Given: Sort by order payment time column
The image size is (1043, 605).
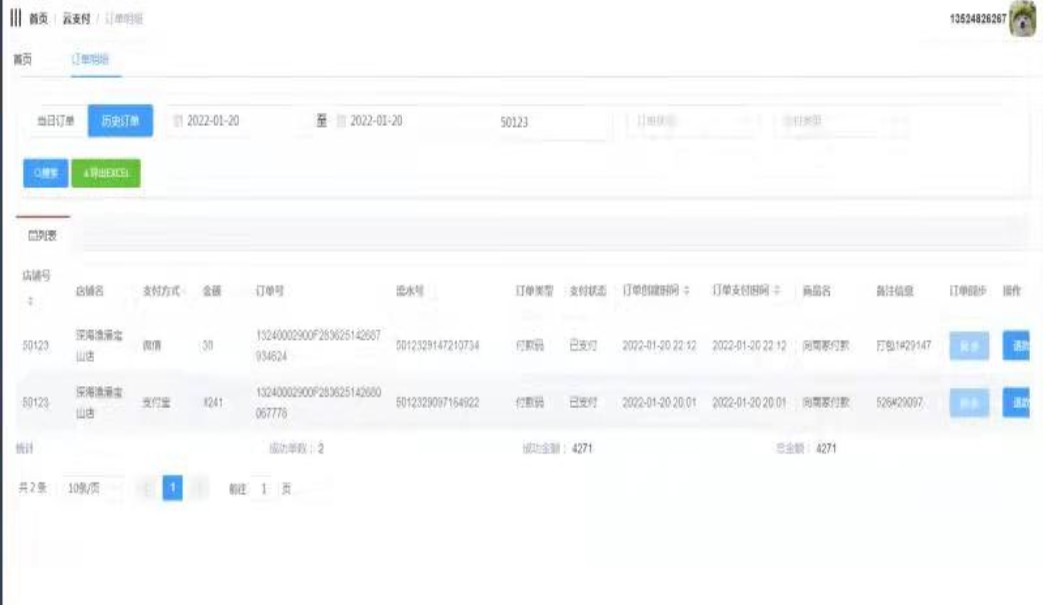Looking at the screenshot, I should (776, 291).
